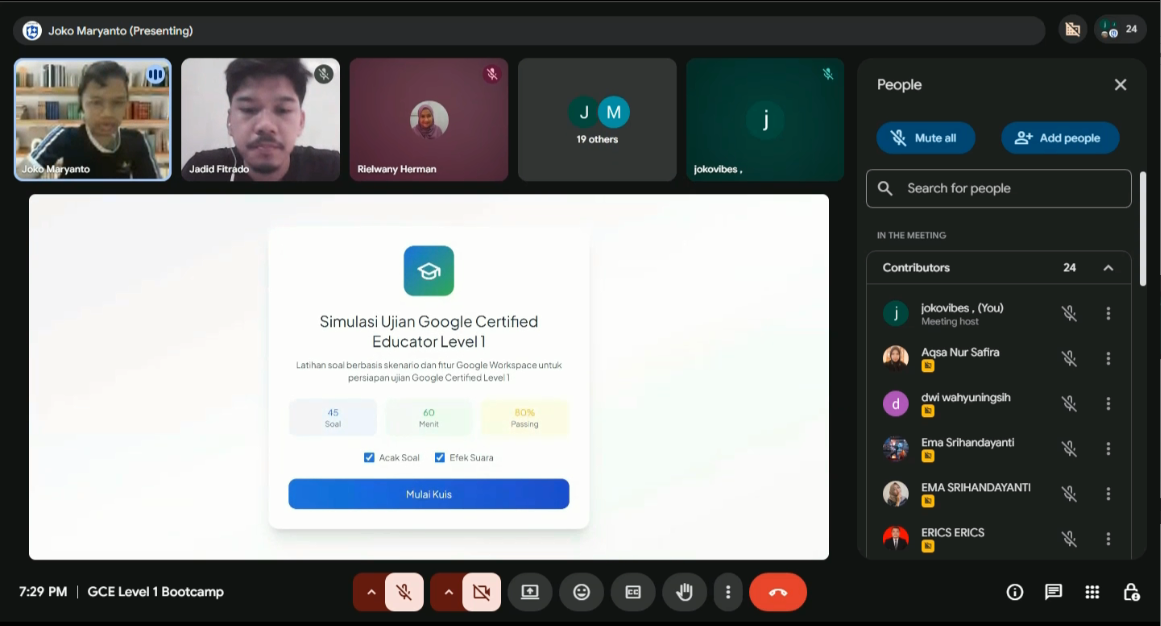Open audio settings arrow beside microphone
Viewport: 1161px width, 626px height.
point(371,592)
